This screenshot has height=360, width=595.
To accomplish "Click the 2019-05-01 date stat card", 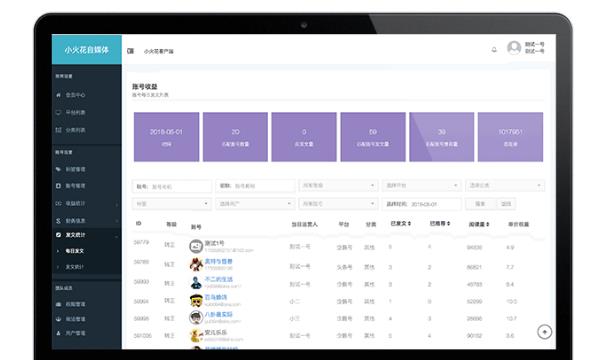I will [x=166, y=137].
